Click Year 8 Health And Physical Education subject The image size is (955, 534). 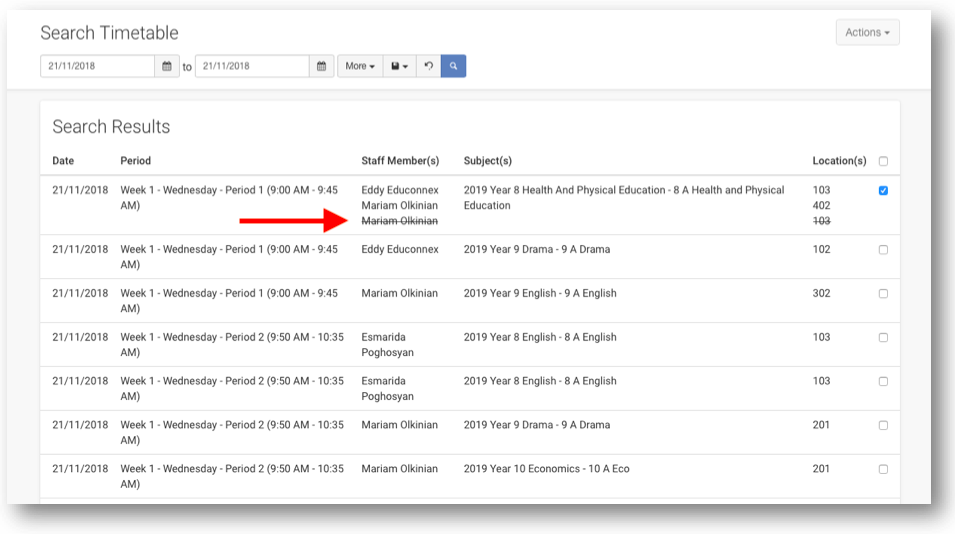(624, 197)
